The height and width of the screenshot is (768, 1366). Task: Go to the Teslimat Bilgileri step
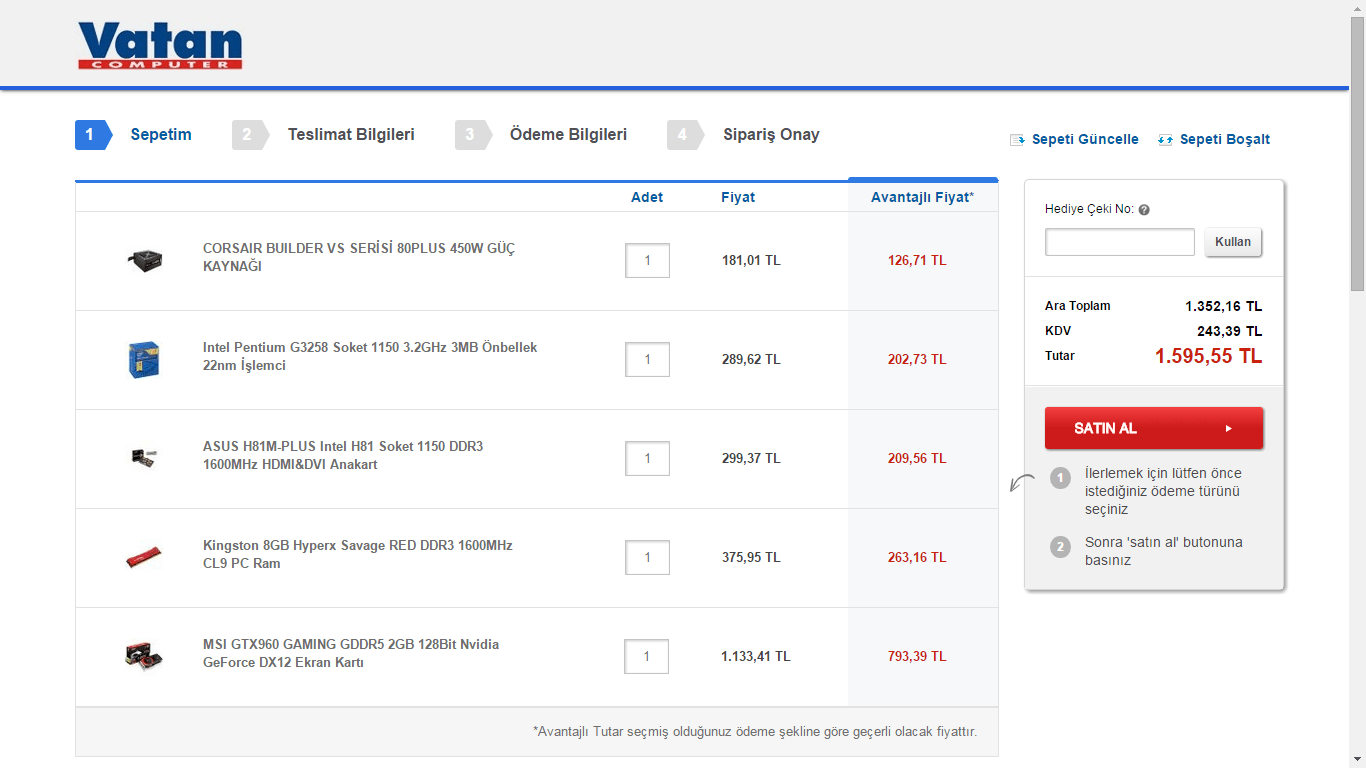click(x=350, y=135)
